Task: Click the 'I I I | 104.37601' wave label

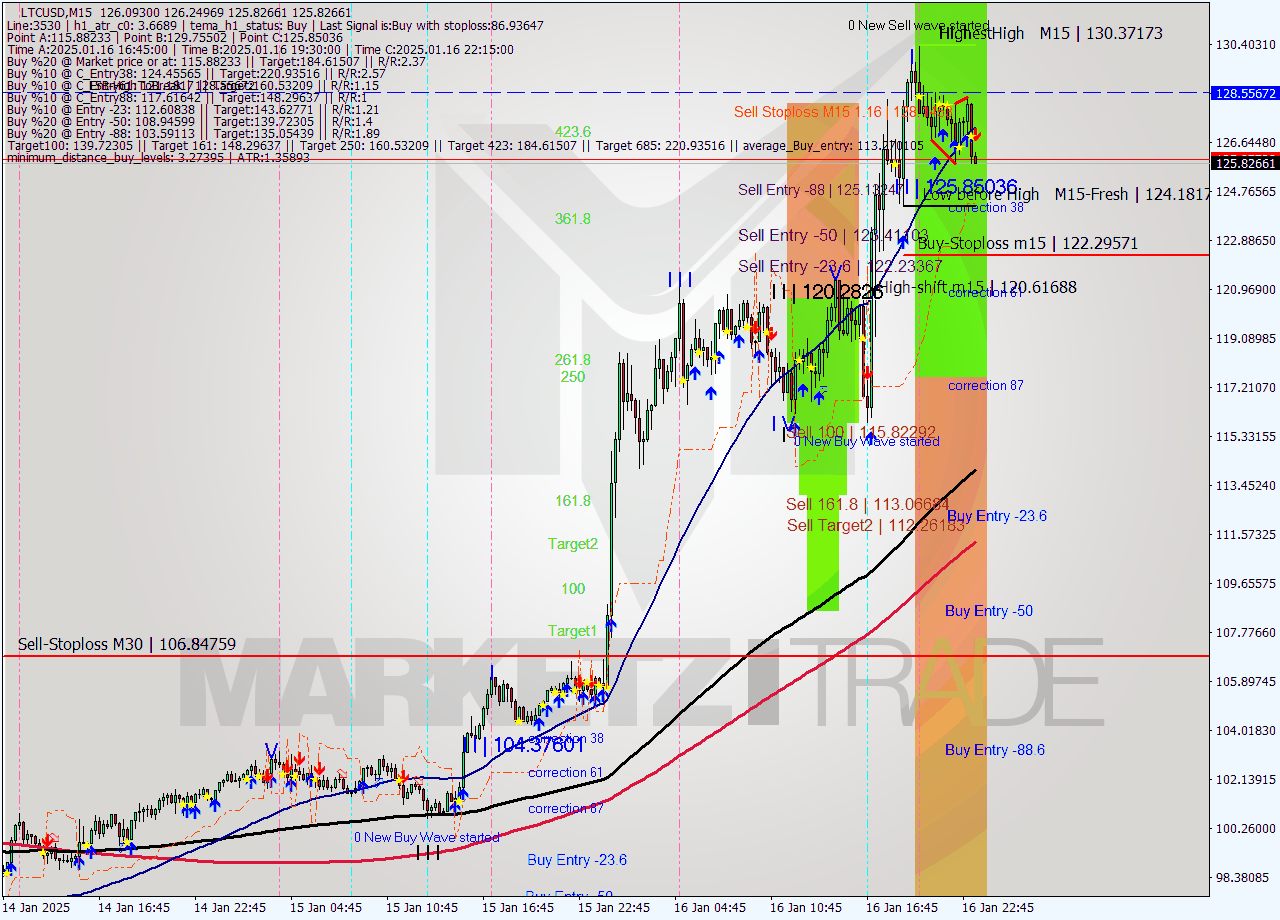Action: pos(524,745)
